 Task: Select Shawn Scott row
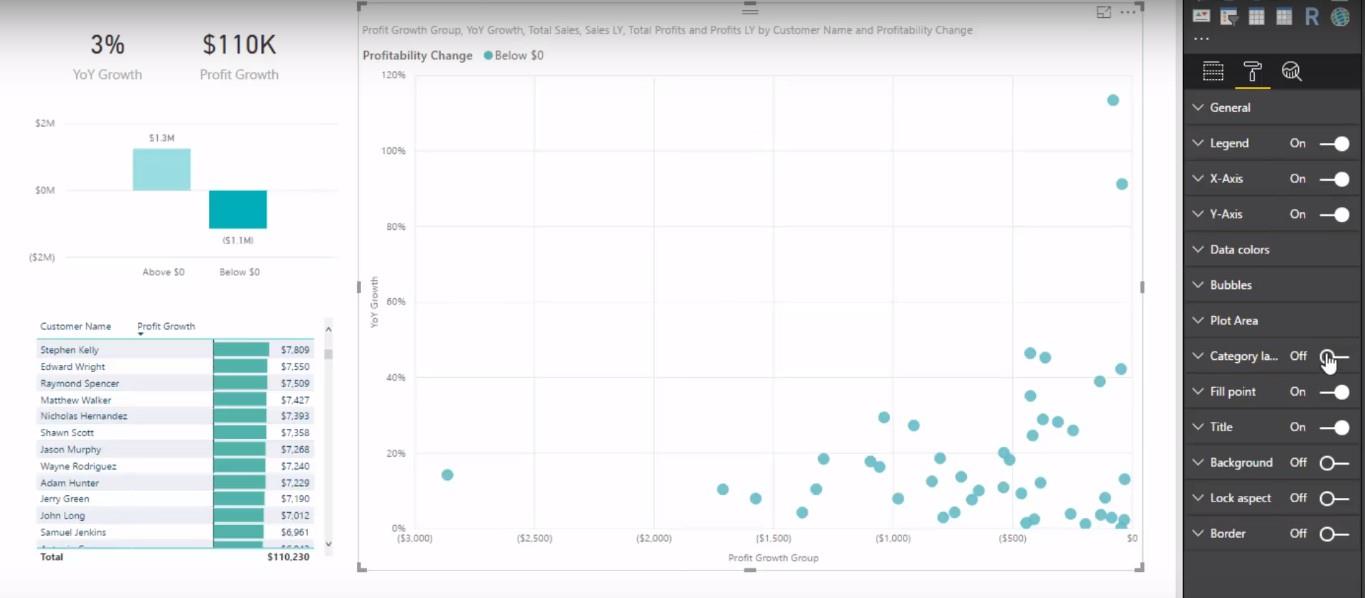(175, 433)
